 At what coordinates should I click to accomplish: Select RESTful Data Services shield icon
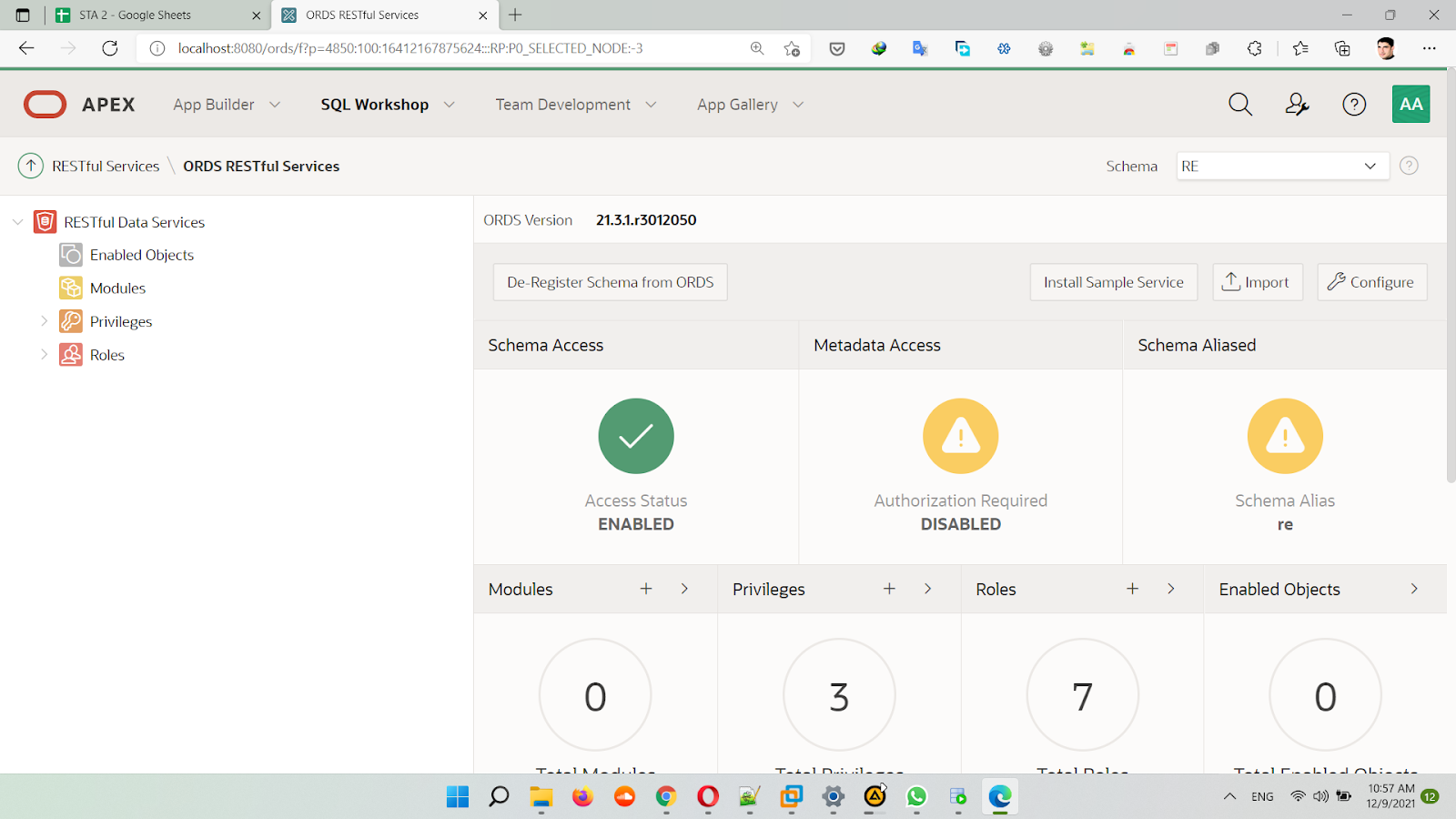[45, 221]
